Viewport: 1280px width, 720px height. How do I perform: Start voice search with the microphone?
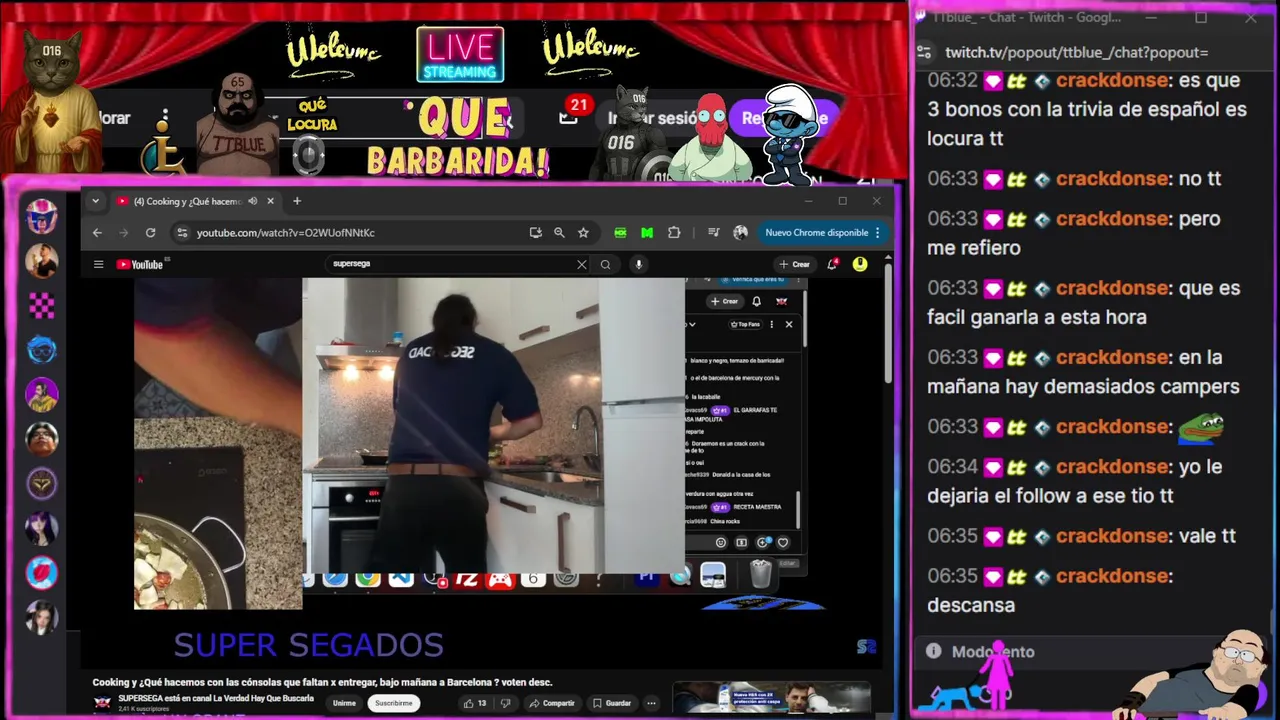coord(638,264)
